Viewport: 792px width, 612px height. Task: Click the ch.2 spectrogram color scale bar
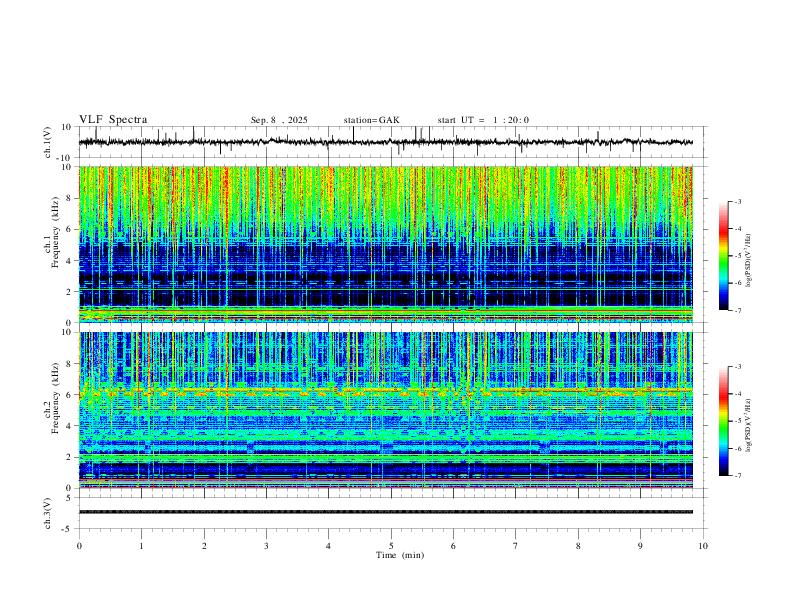(724, 421)
